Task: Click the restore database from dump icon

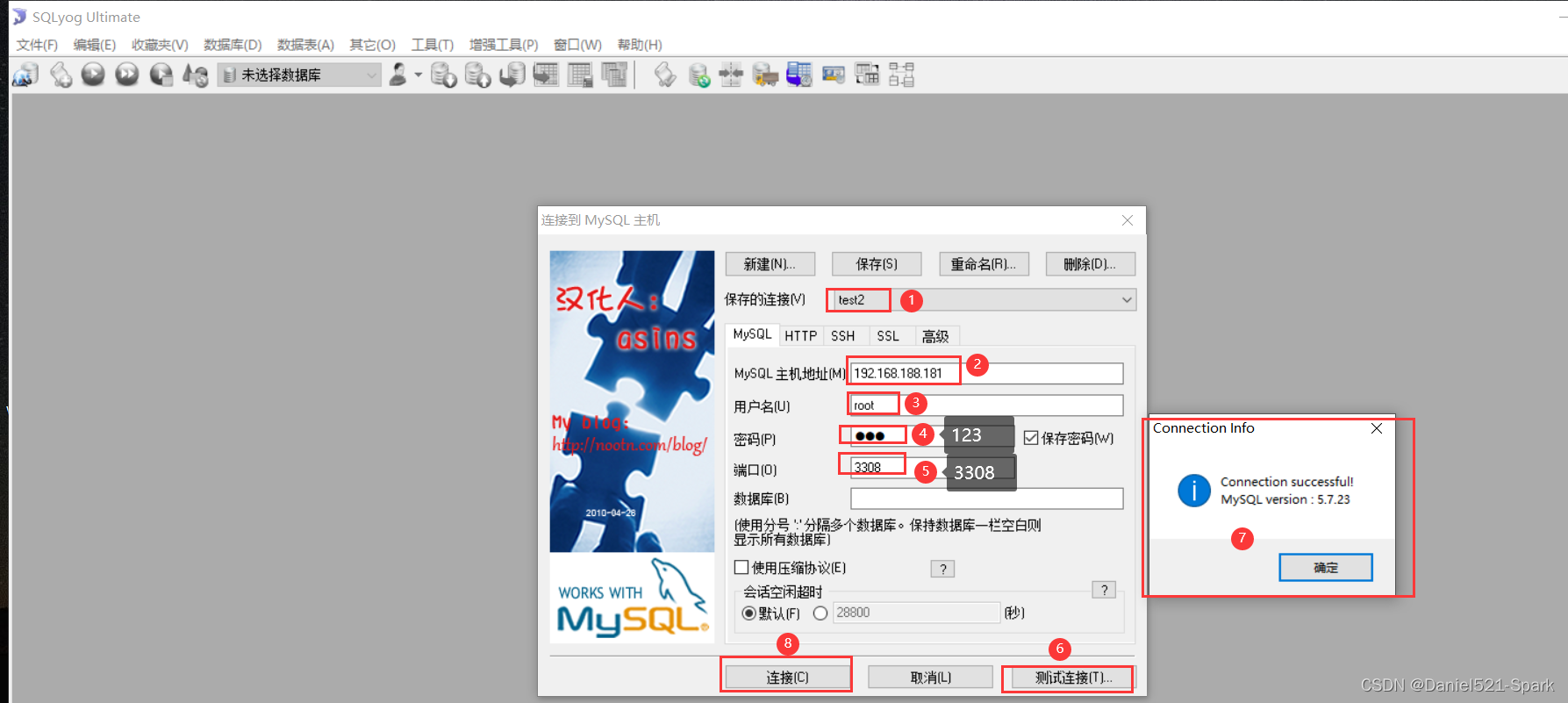Action: [512, 75]
